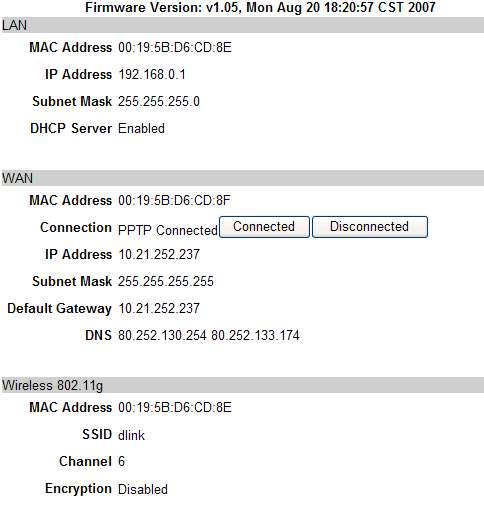Click the WAN IP Address label
Image resolution: width=484 pixels, height=511 pixels.
click(78, 254)
